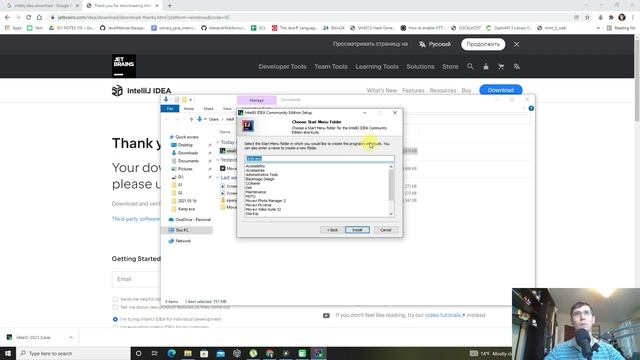The width and height of the screenshot is (640, 360).
Task: Open the Manage tab in File Explorer
Action: tap(256, 100)
